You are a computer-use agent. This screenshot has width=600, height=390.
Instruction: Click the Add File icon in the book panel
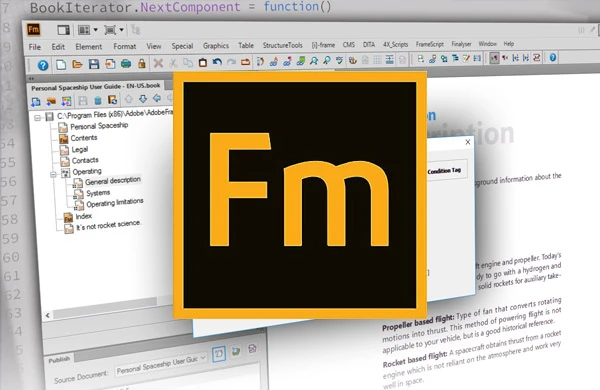(x=36, y=102)
